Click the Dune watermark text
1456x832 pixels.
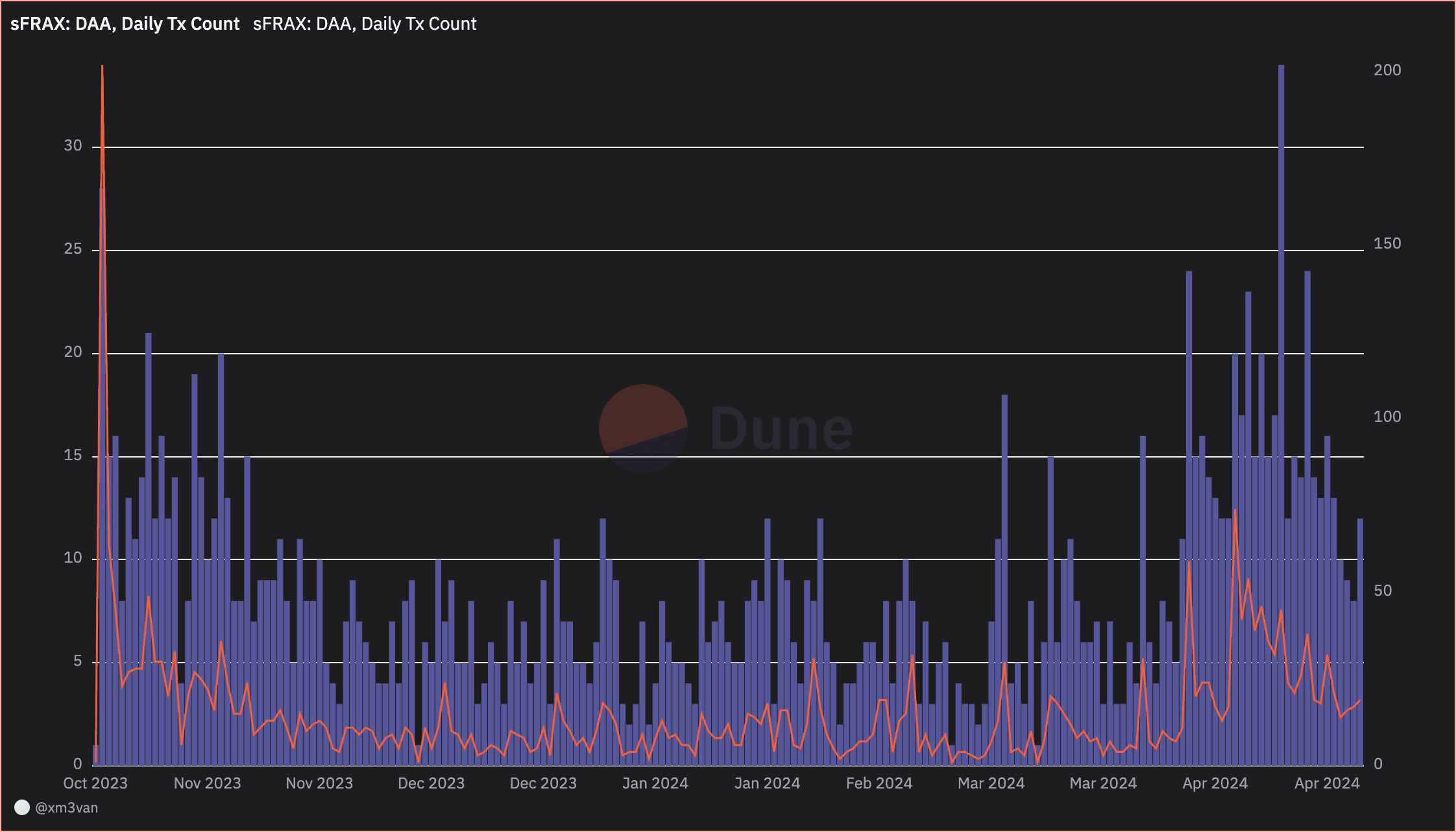[781, 429]
